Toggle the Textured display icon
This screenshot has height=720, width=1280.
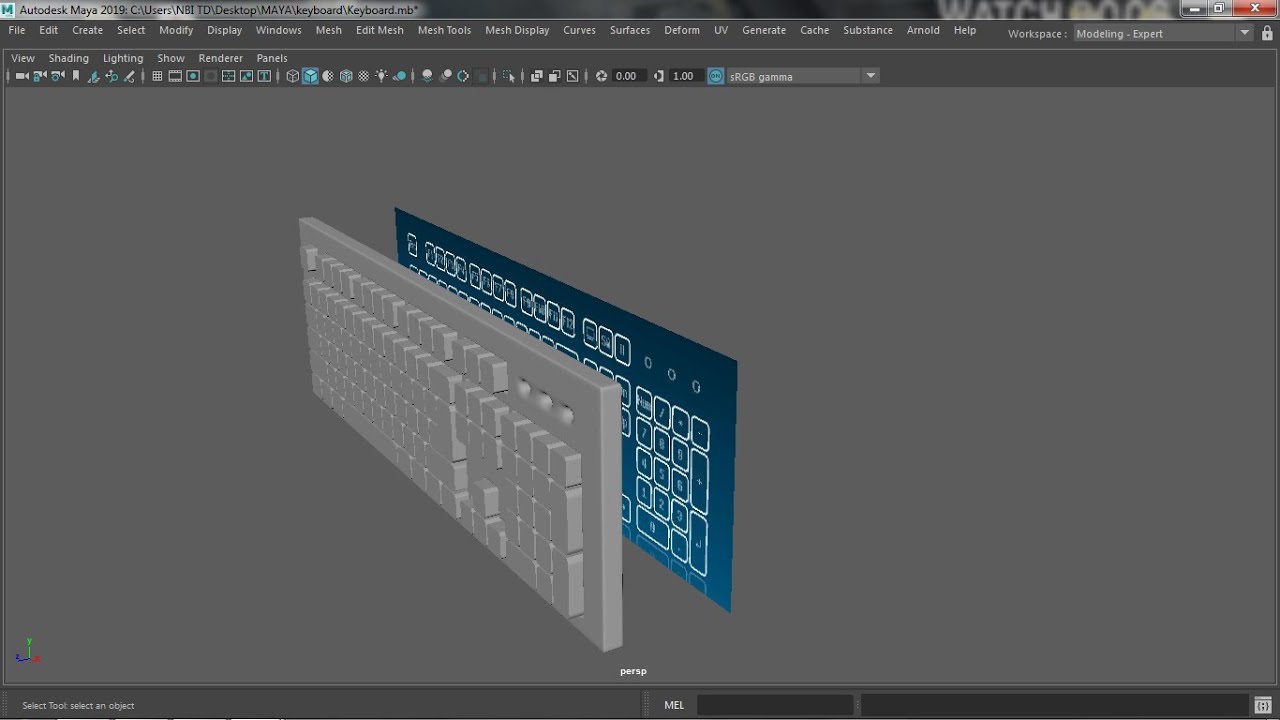tap(364, 76)
